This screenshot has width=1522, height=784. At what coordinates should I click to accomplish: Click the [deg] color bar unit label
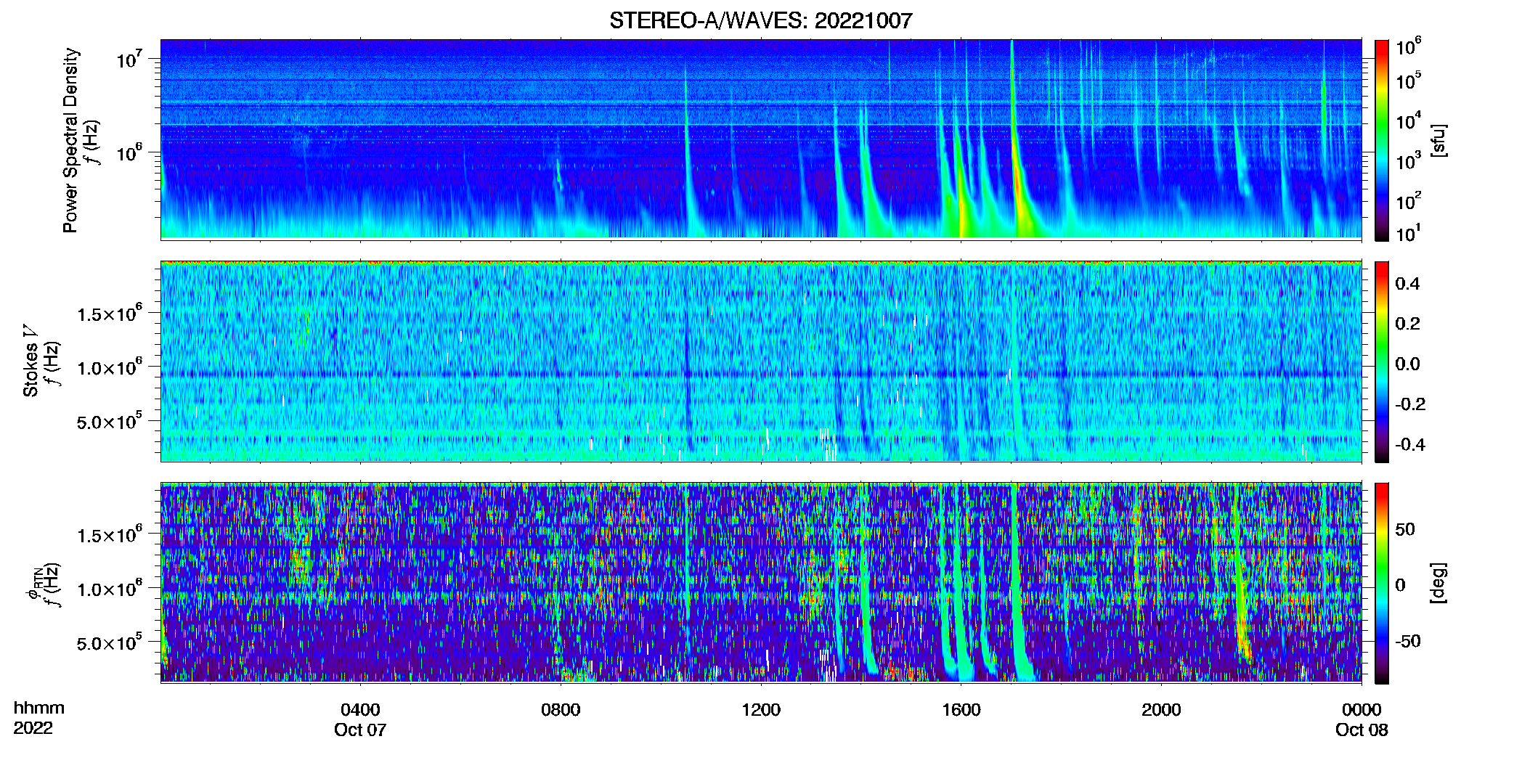tap(1438, 583)
